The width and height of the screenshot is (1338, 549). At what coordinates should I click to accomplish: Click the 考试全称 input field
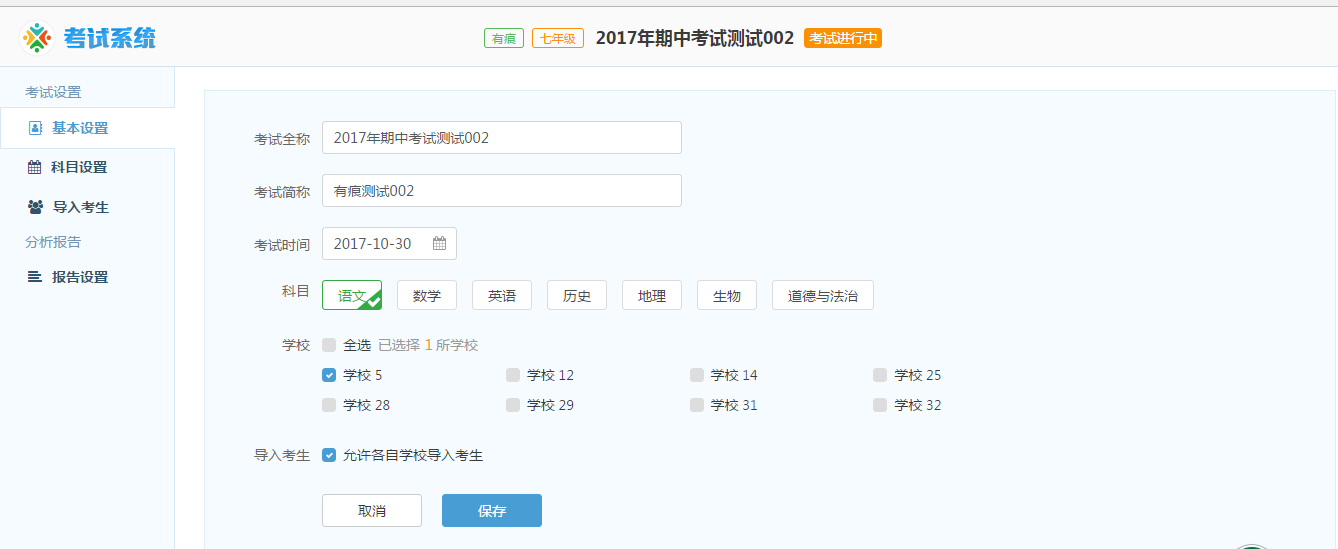(x=502, y=138)
